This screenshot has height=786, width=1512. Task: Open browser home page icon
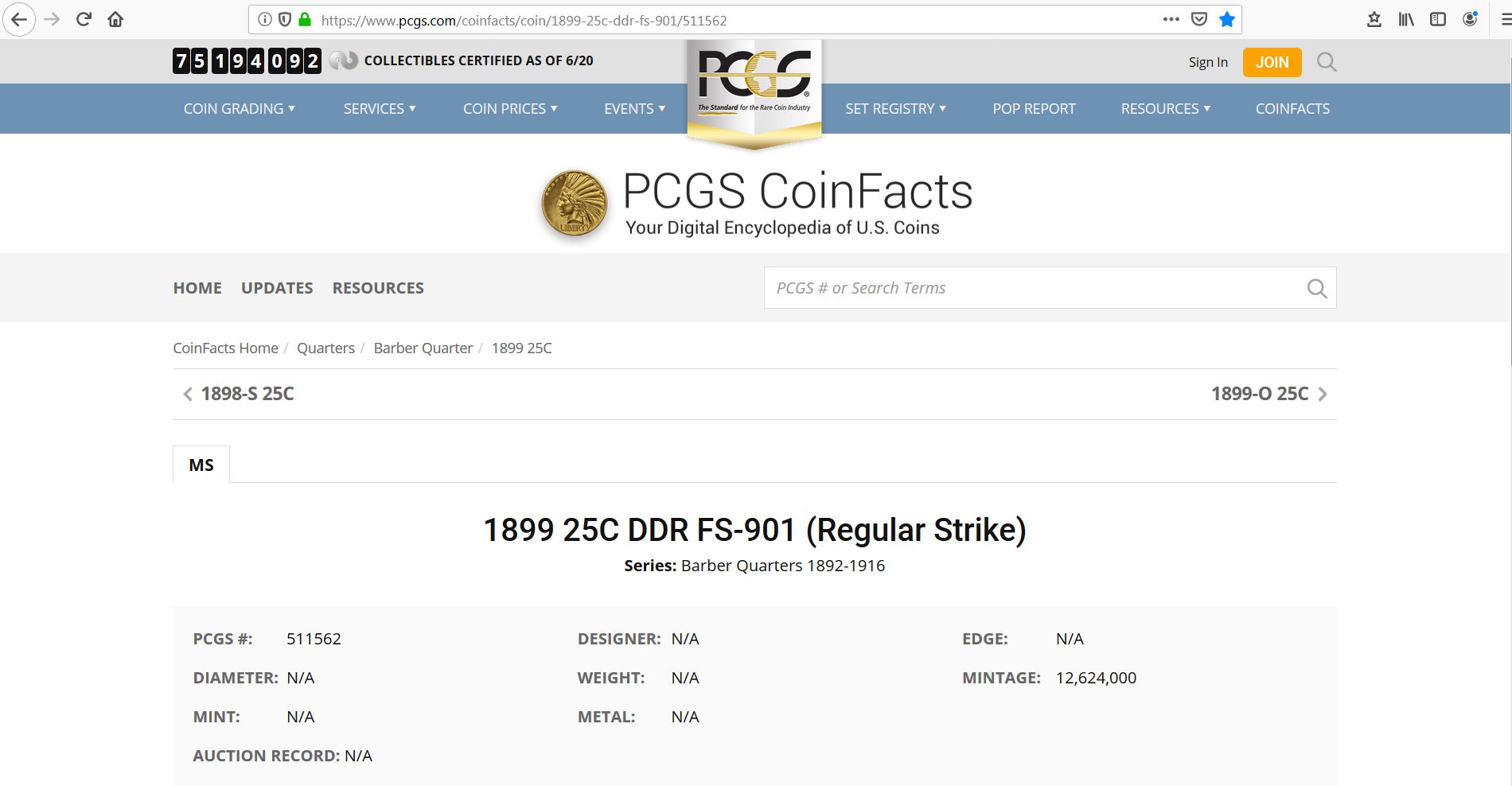[115, 20]
